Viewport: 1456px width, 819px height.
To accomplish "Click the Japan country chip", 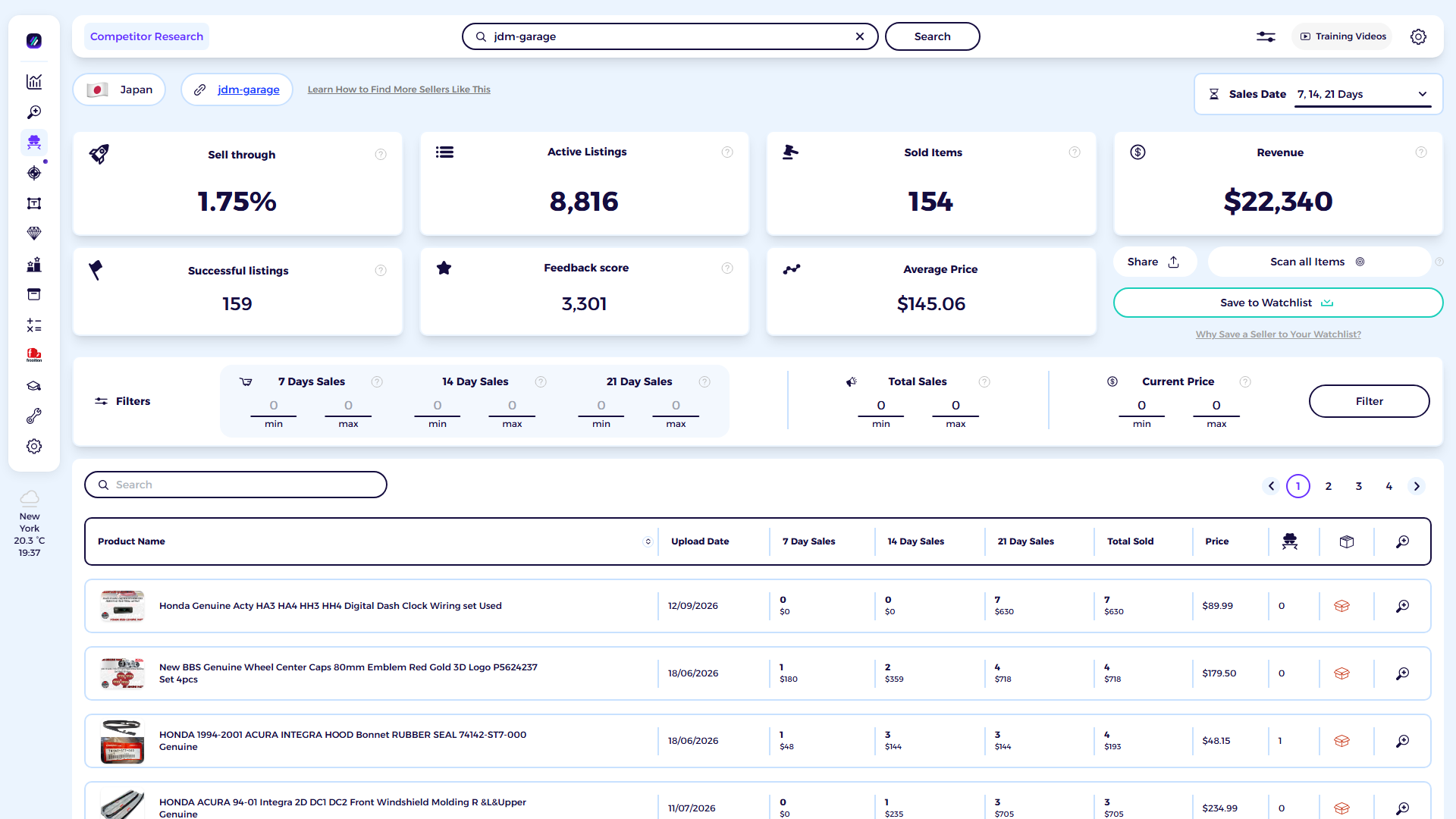I will (119, 89).
